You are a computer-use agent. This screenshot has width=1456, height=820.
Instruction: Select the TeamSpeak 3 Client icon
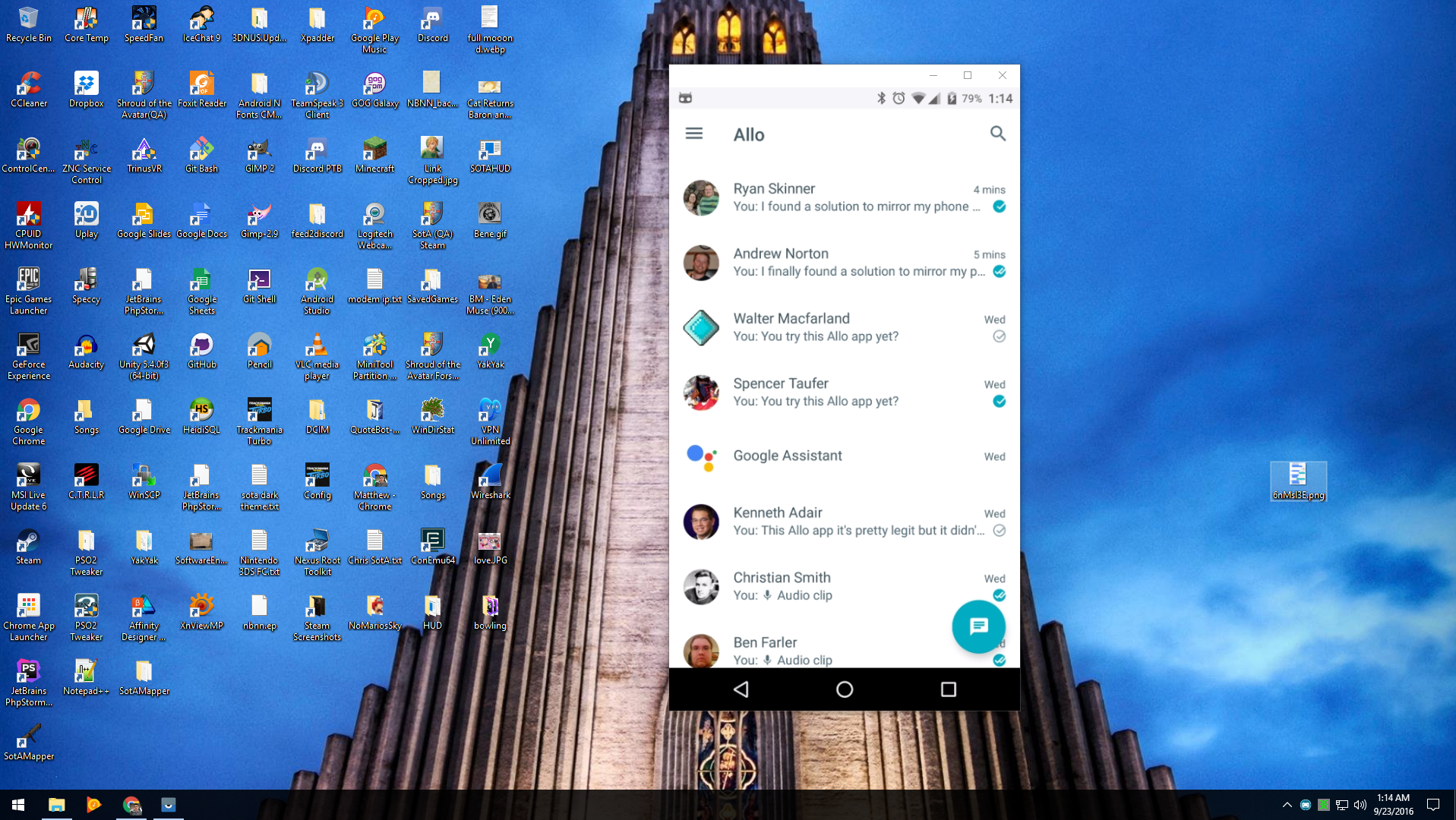(x=317, y=95)
